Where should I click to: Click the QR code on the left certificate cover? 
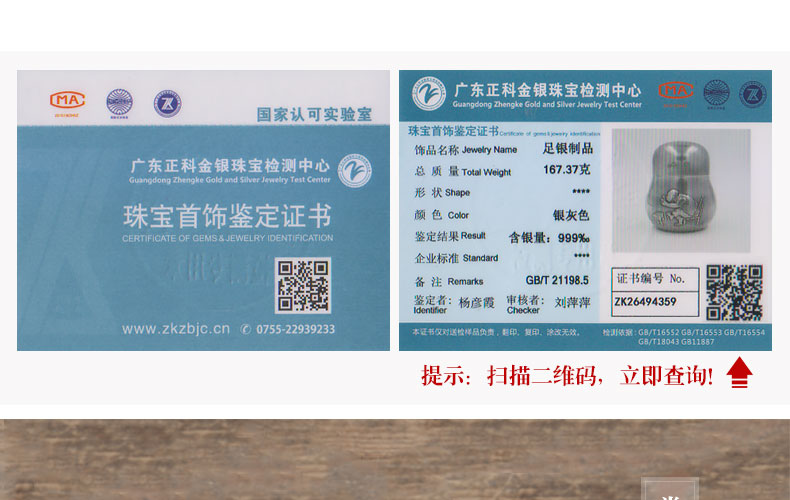coord(303,285)
